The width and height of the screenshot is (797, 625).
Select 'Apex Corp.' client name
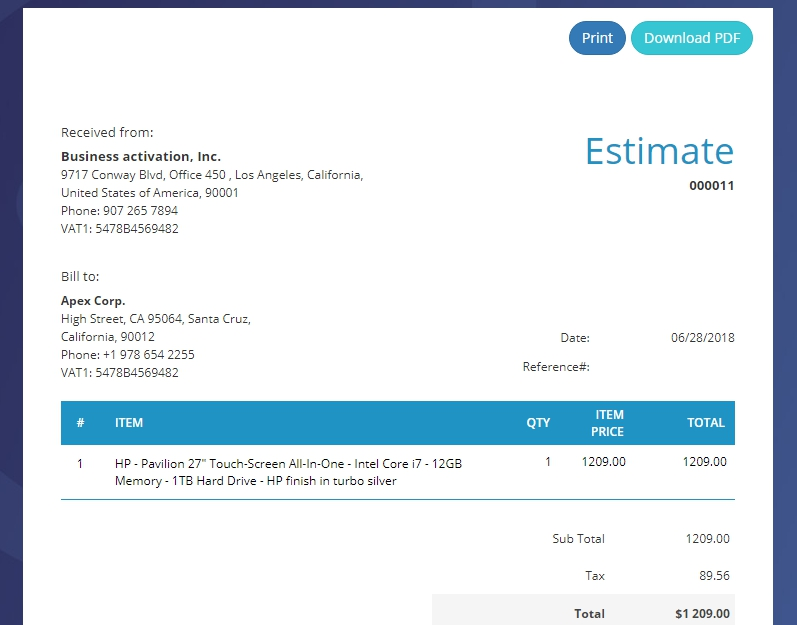[x=93, y=301]
